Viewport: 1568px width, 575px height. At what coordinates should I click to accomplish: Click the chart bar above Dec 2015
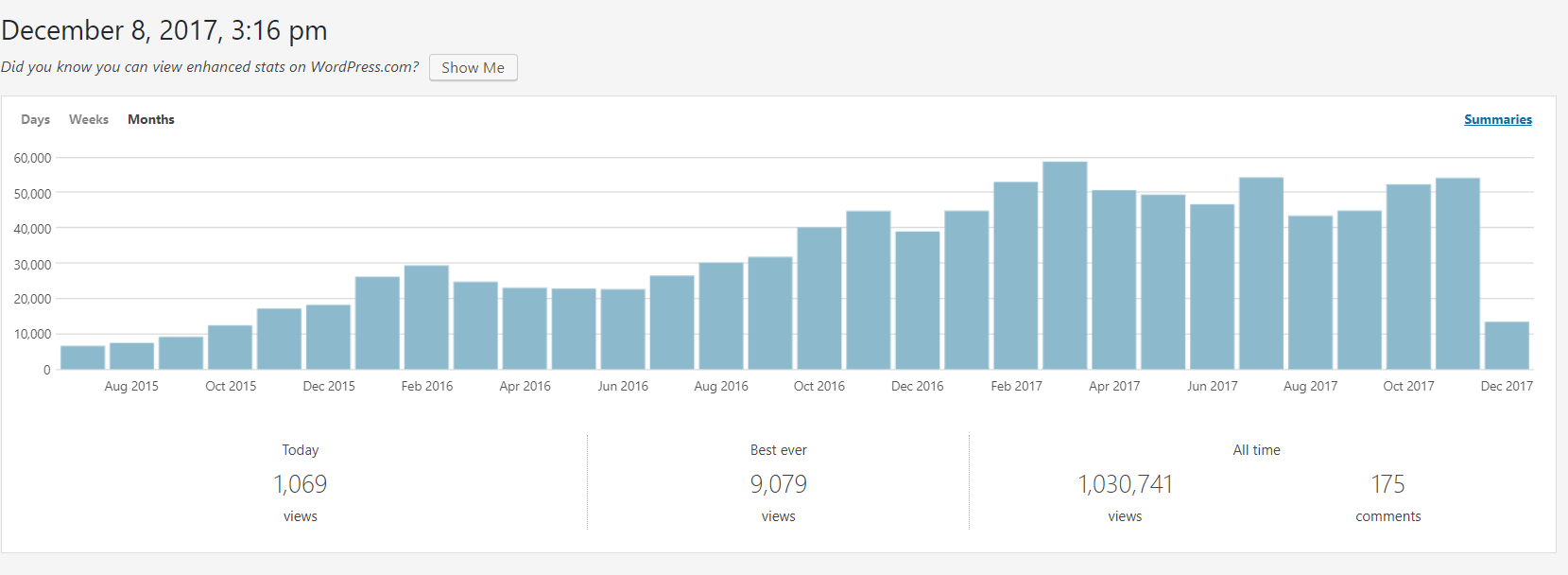(x=328, y=337)
